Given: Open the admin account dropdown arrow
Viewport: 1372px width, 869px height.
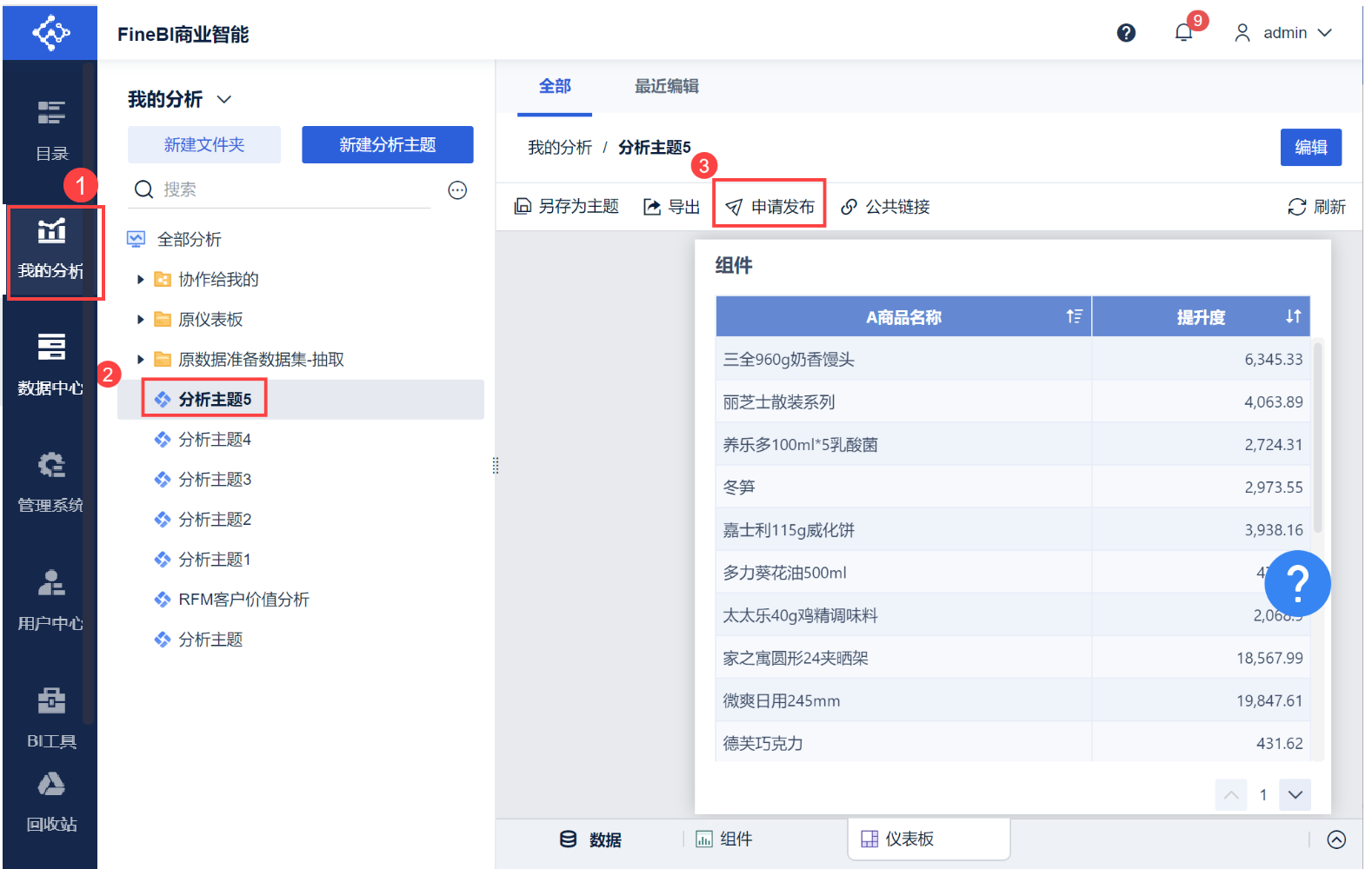Looking at the screenshot, I should [1325, 33].
